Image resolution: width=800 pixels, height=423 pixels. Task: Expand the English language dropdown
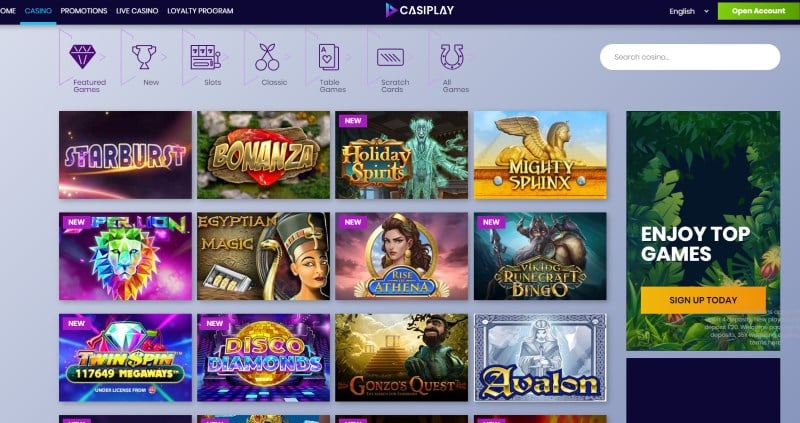tap(689, 11)
